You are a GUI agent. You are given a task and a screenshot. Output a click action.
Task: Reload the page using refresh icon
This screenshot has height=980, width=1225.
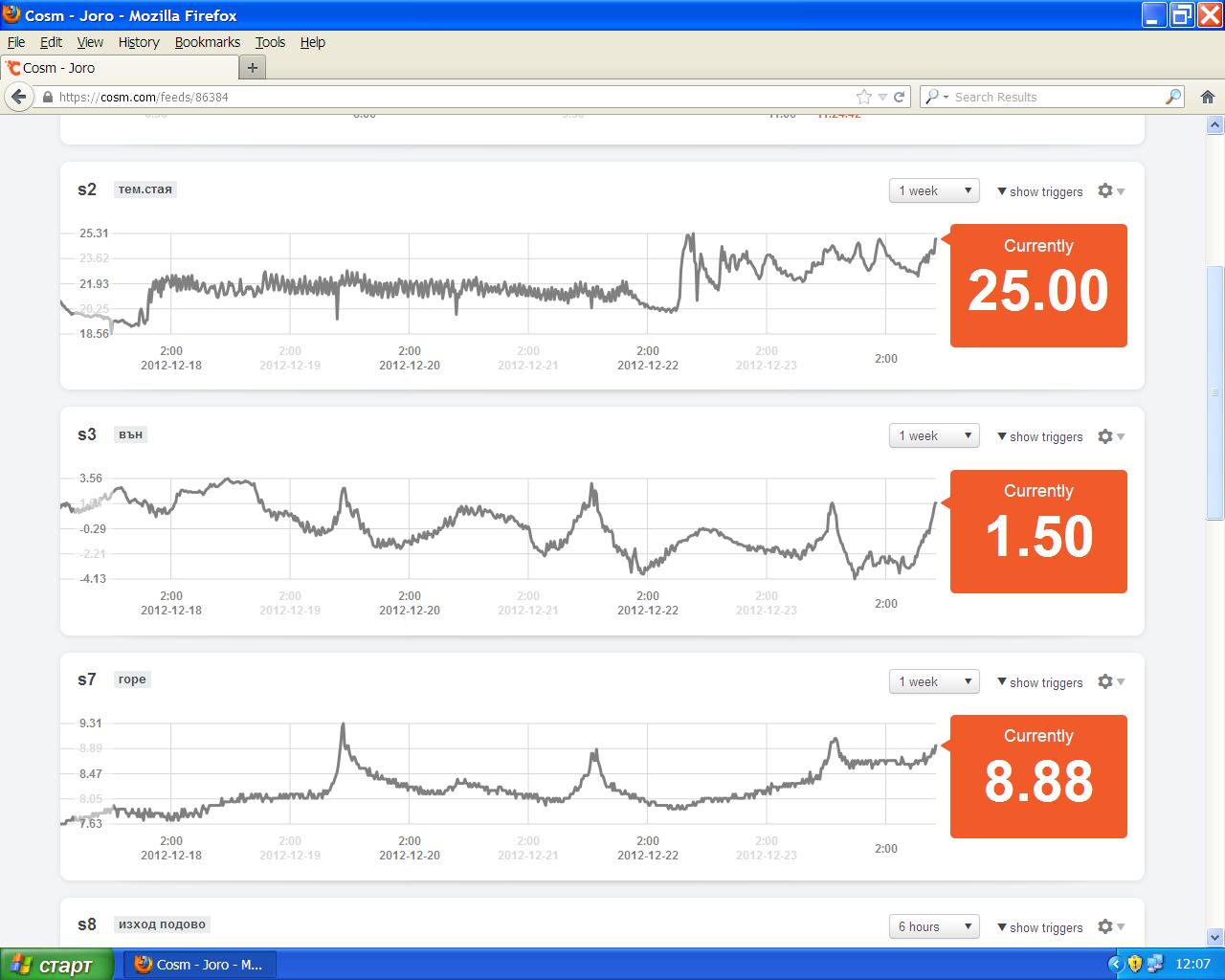900,97
